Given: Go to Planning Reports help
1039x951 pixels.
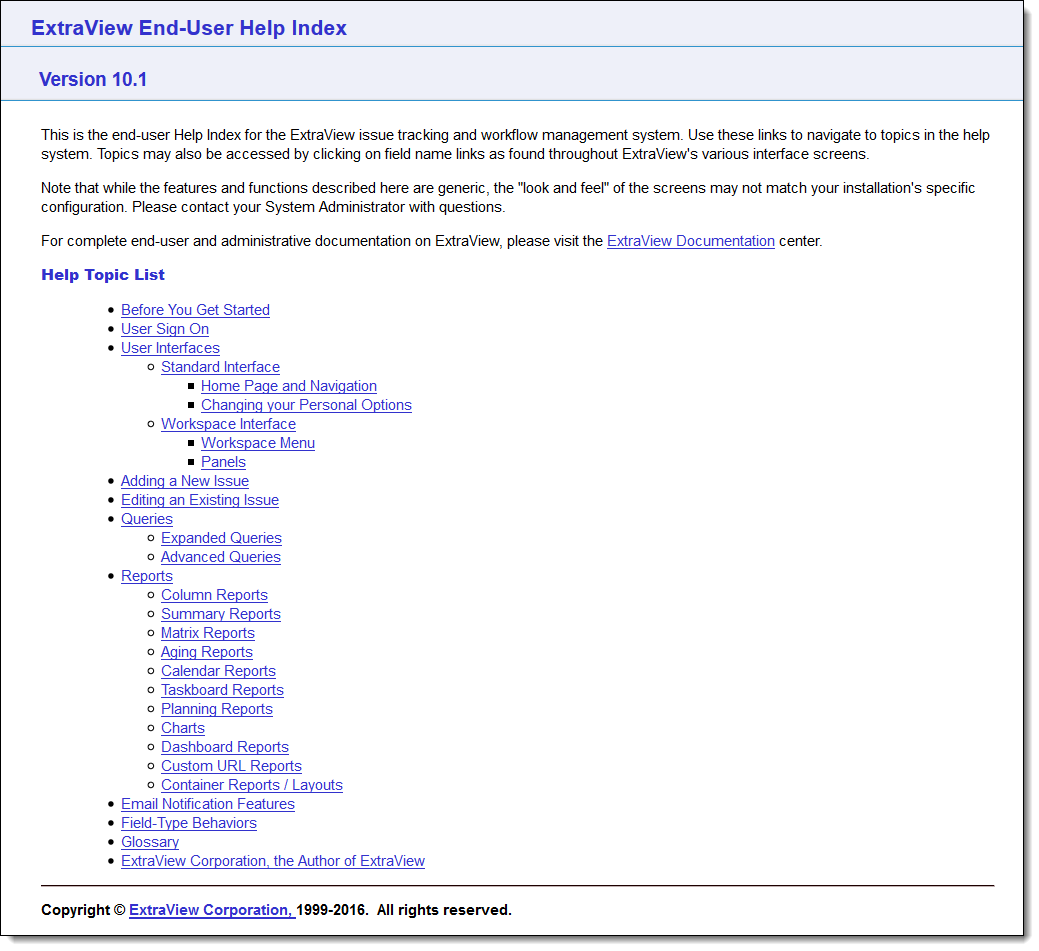Looking at the screenshot, I should (217, 709).
